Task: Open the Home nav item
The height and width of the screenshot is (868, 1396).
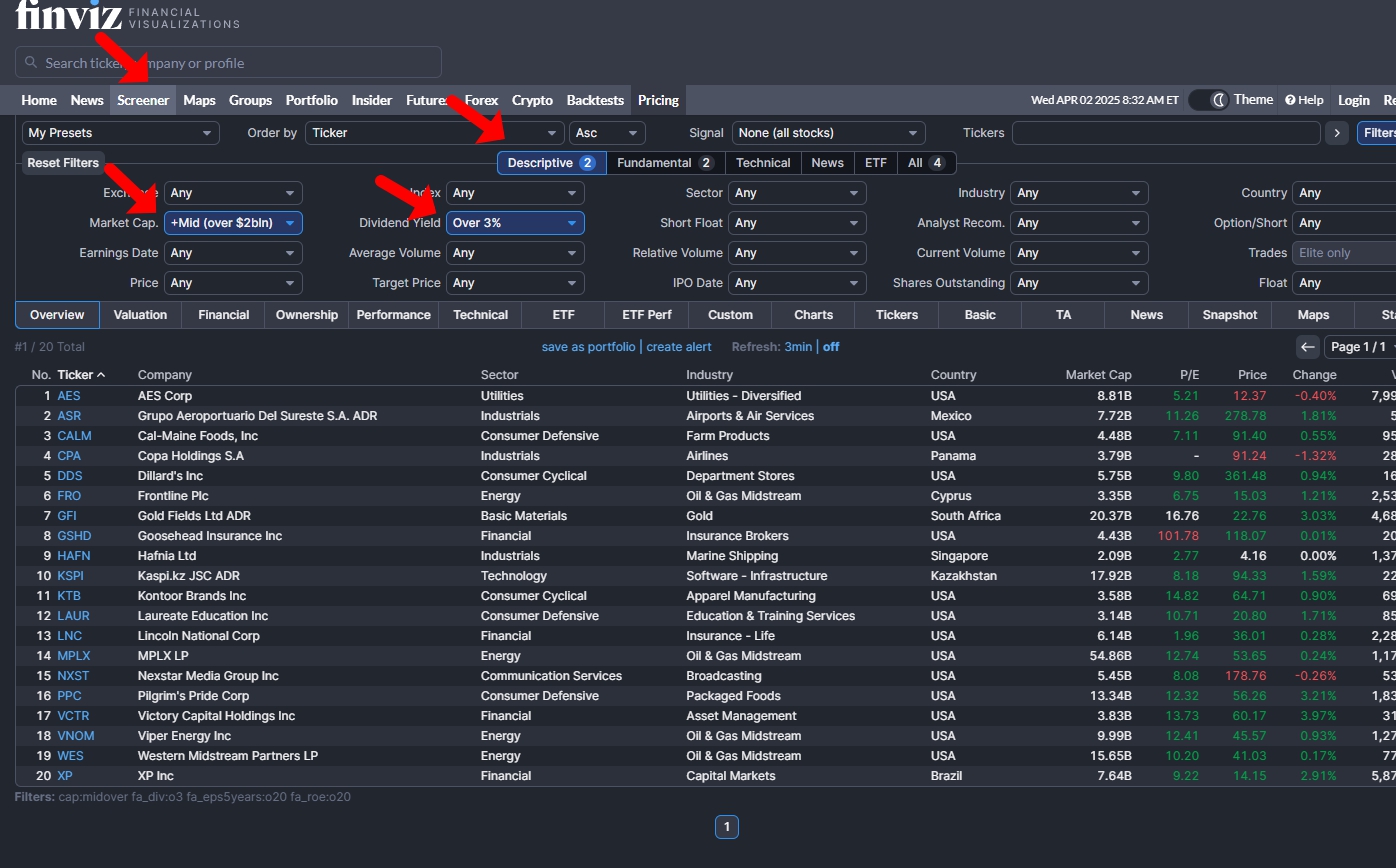Action: 39,100
